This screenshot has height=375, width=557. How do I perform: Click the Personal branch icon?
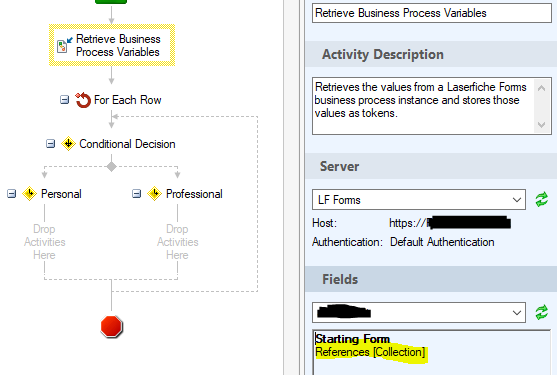pos(29,194)
